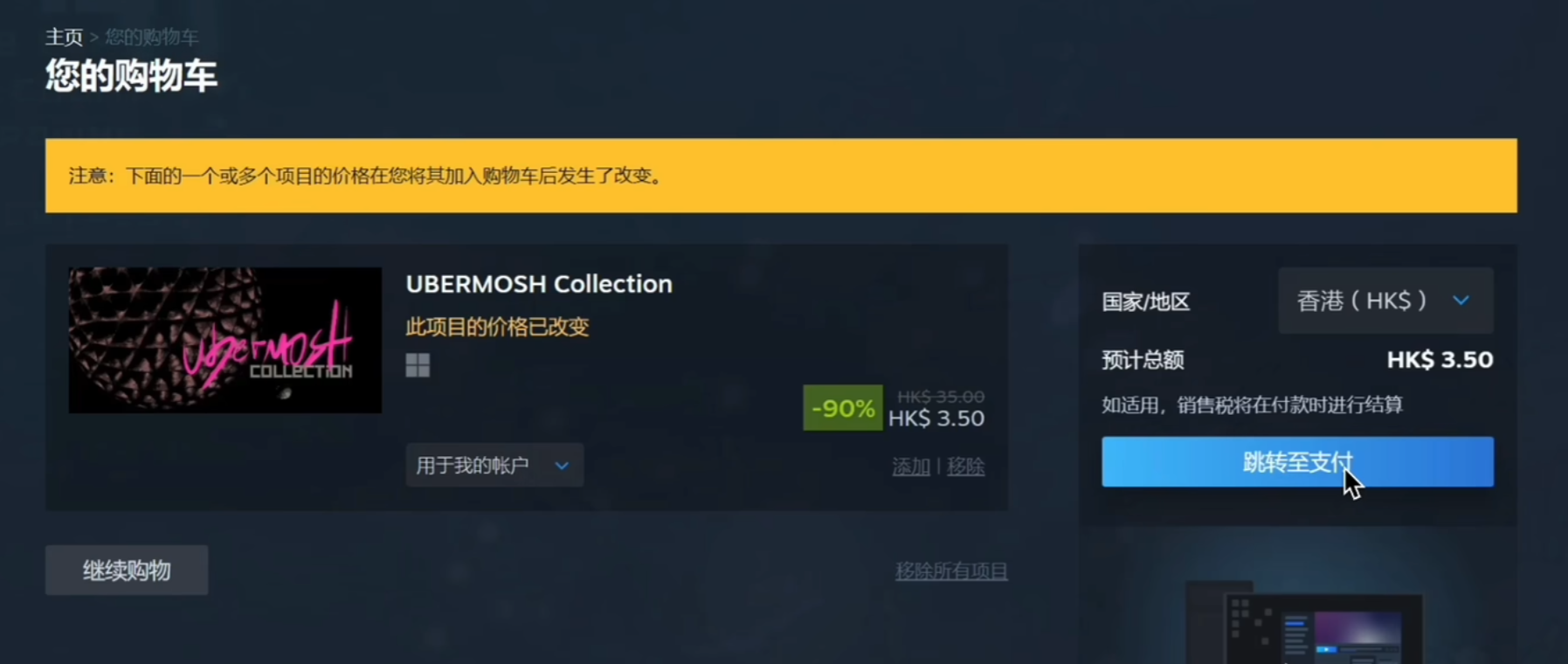
Task: Click the 添加 link
Action: point(911,467)
